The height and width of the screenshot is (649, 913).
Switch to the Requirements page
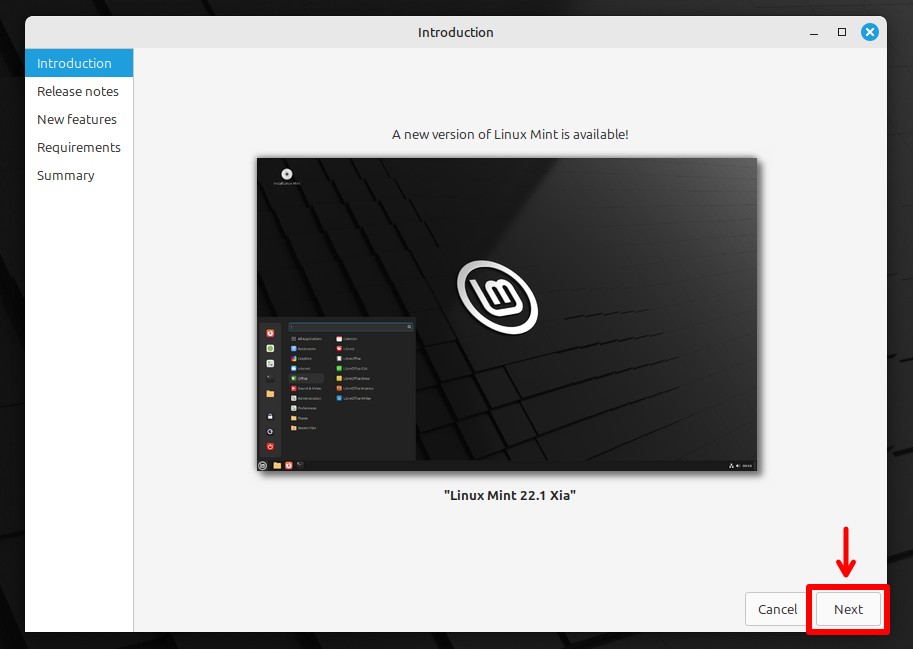79,147
